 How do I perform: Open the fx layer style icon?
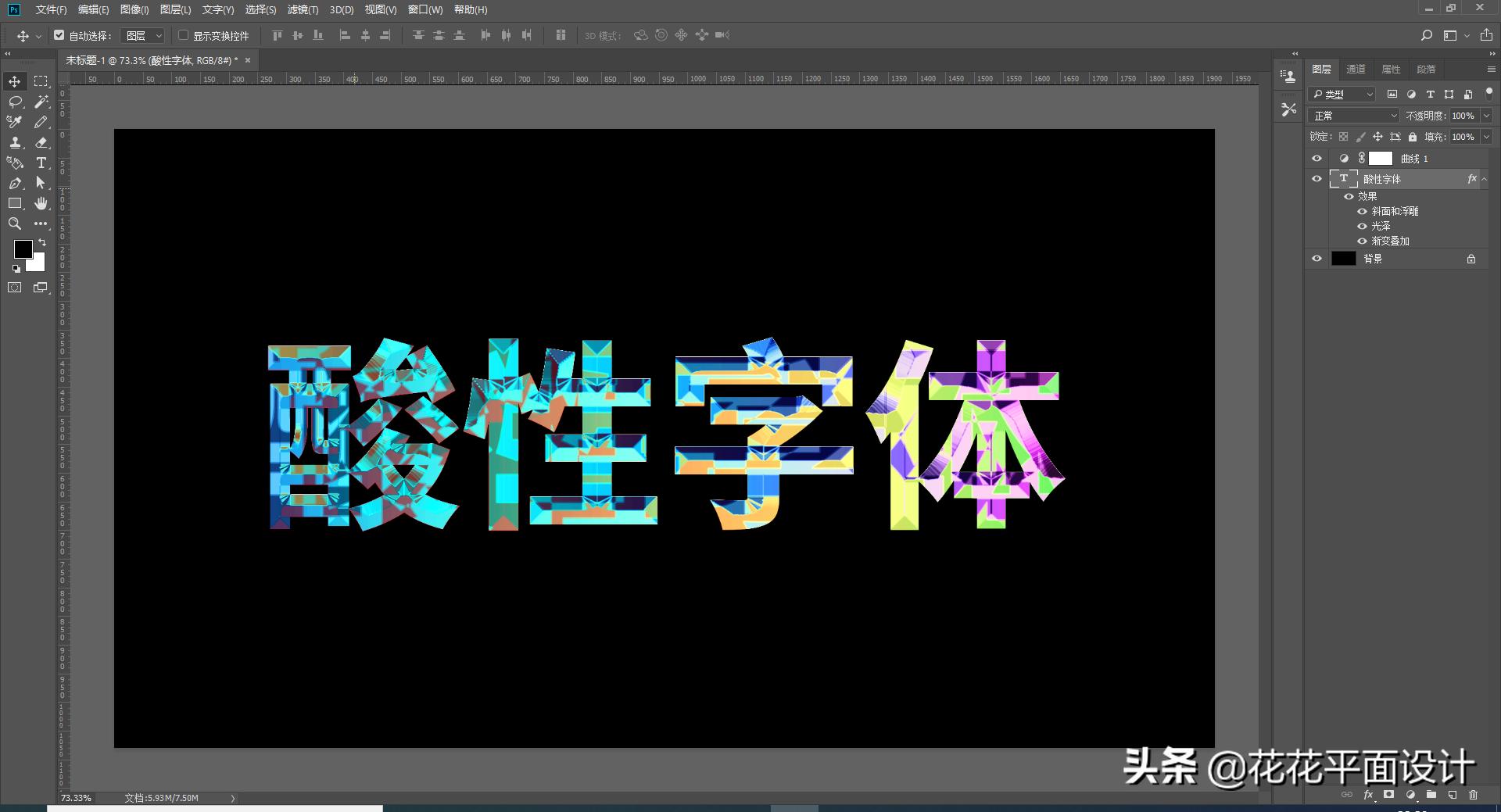click(1368, 795)
